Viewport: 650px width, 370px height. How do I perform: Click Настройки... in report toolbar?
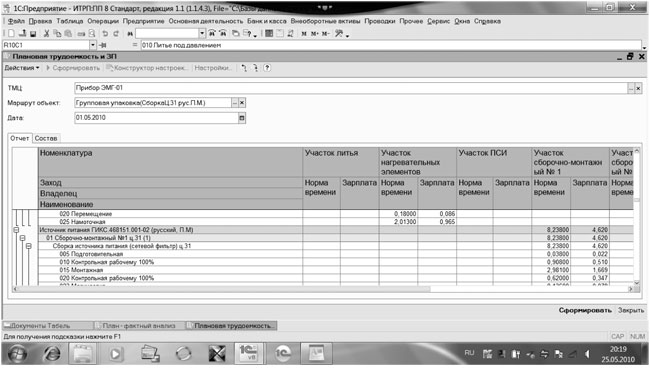213,68
